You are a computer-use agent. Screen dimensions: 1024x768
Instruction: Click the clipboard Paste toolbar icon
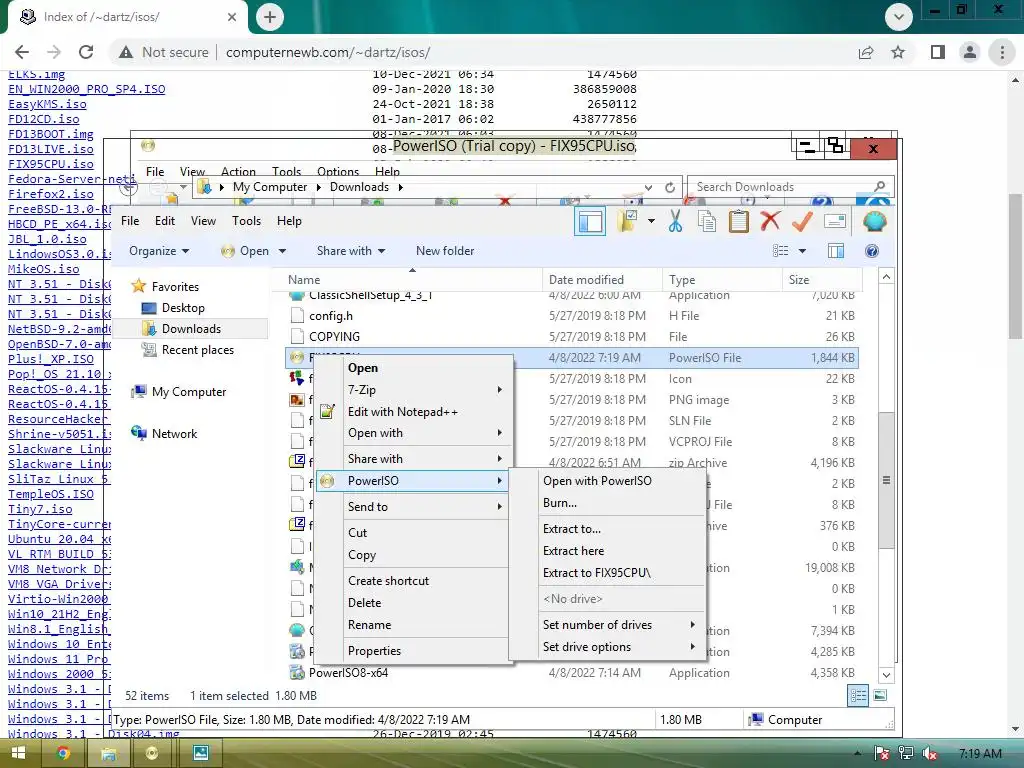tap(739, 221)
